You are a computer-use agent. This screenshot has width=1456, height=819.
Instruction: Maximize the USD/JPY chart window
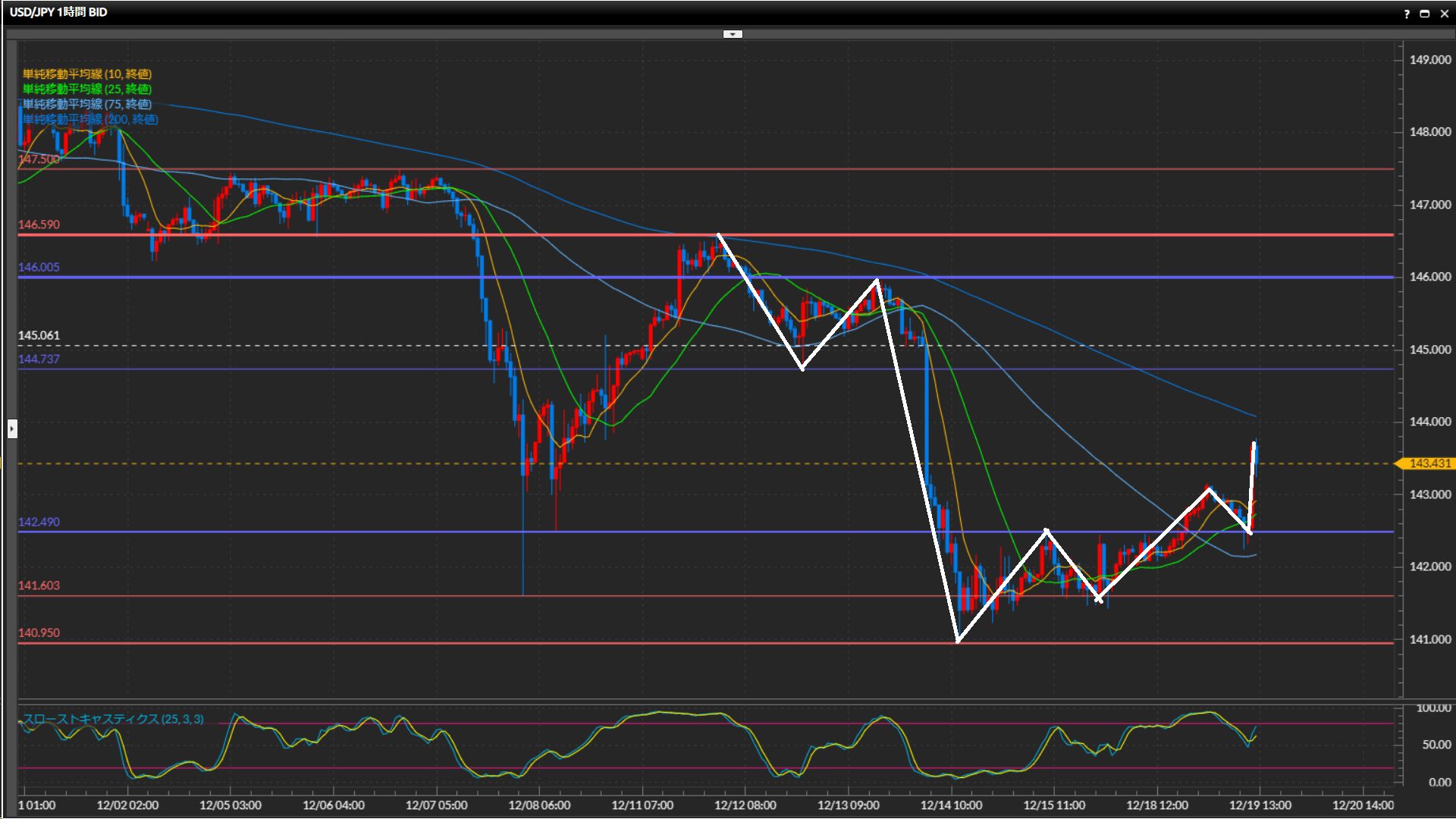[x=1425, y=14]
